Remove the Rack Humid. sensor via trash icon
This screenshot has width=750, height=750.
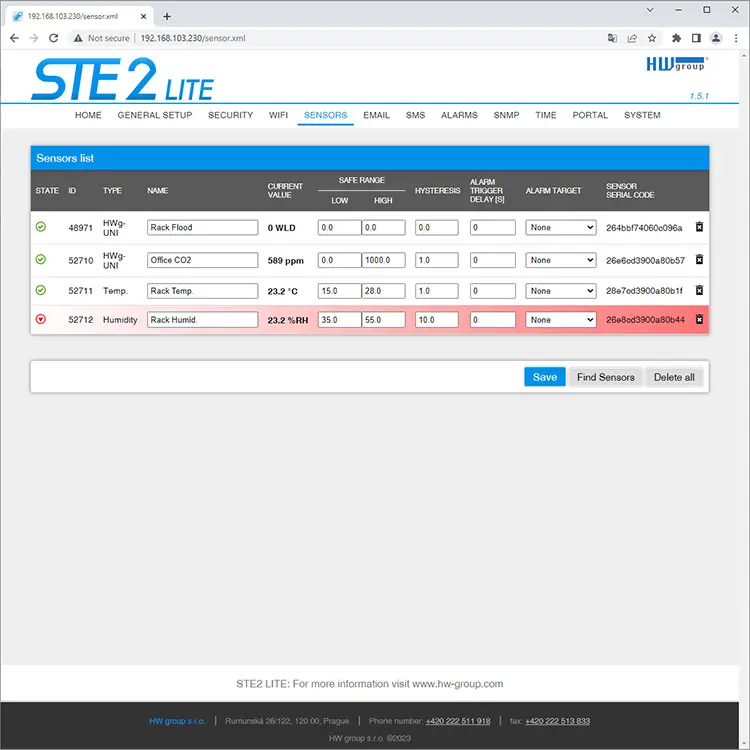(699, 320)
